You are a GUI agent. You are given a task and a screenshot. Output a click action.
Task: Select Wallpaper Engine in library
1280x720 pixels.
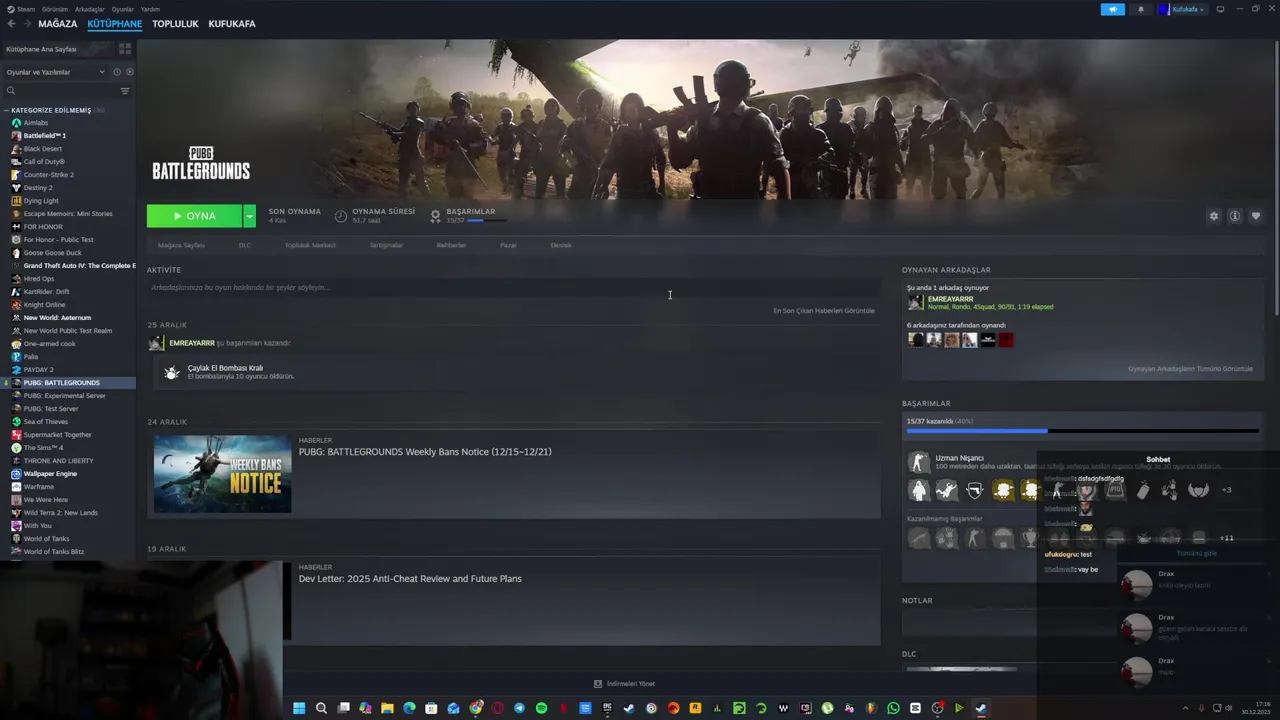click(50, 474)
